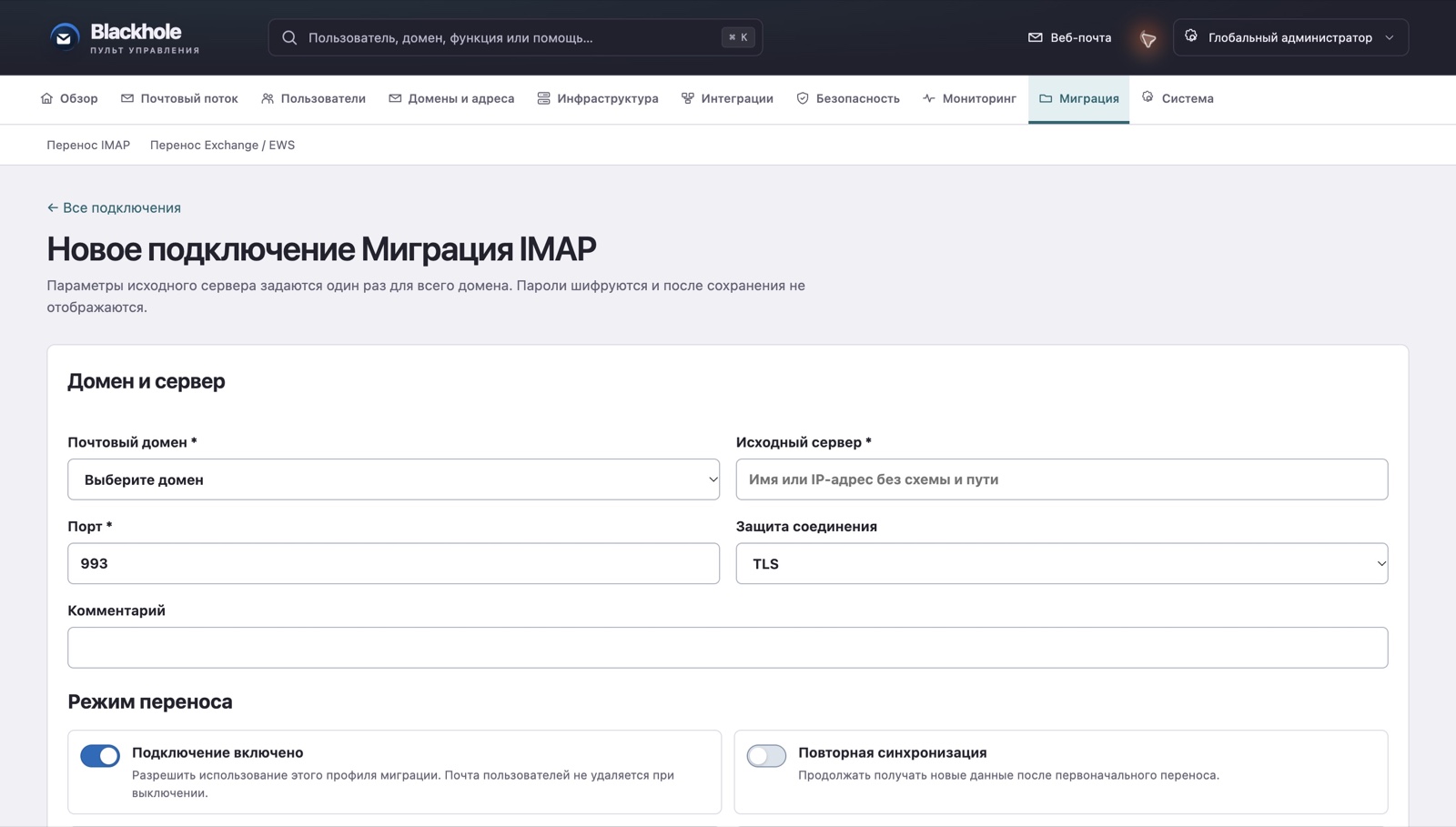
Task: Focus the Порт field showing 993
Action: (x=393, y=563)
